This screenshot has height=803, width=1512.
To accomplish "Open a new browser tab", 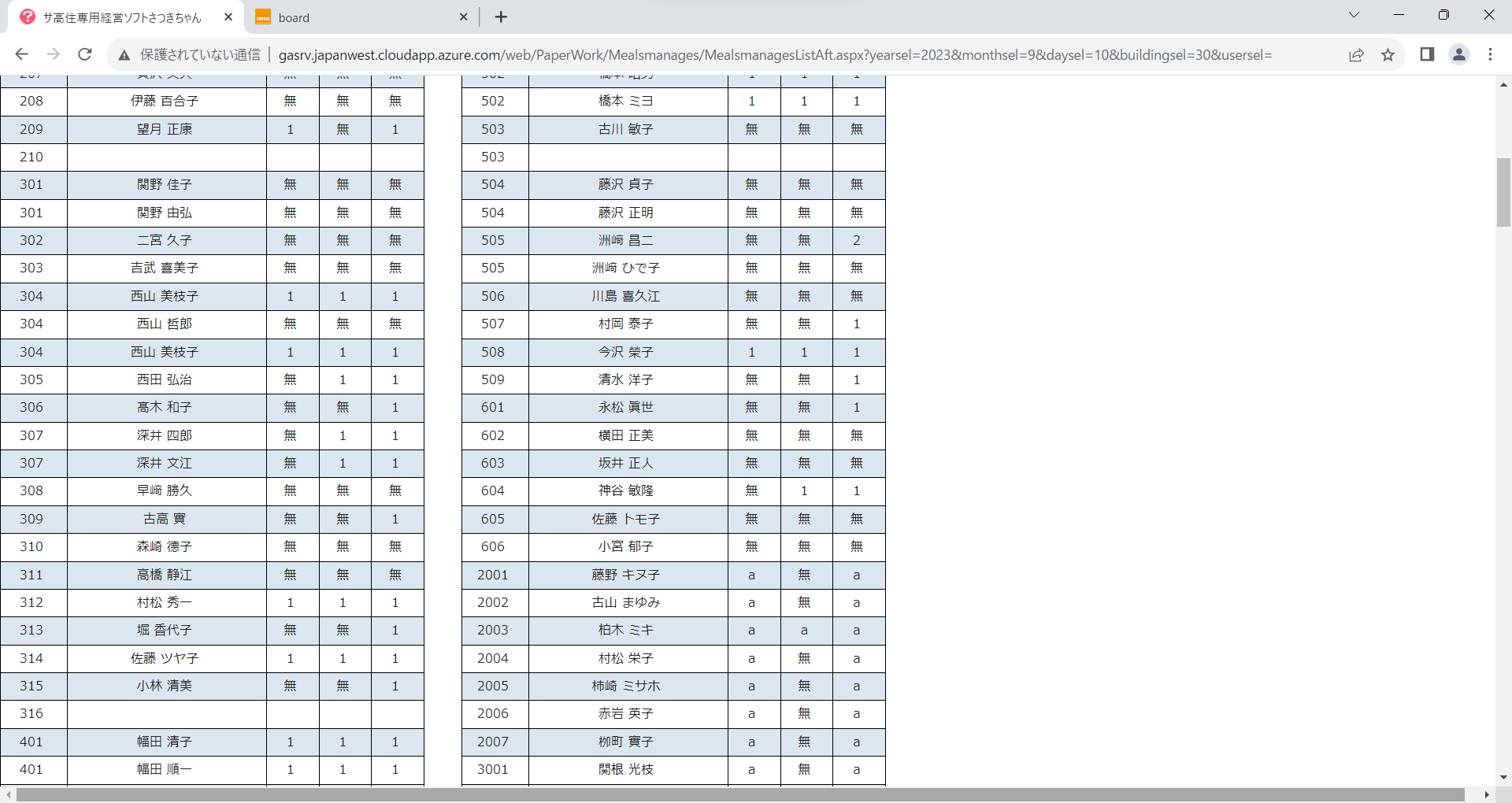I will (501, 17).
